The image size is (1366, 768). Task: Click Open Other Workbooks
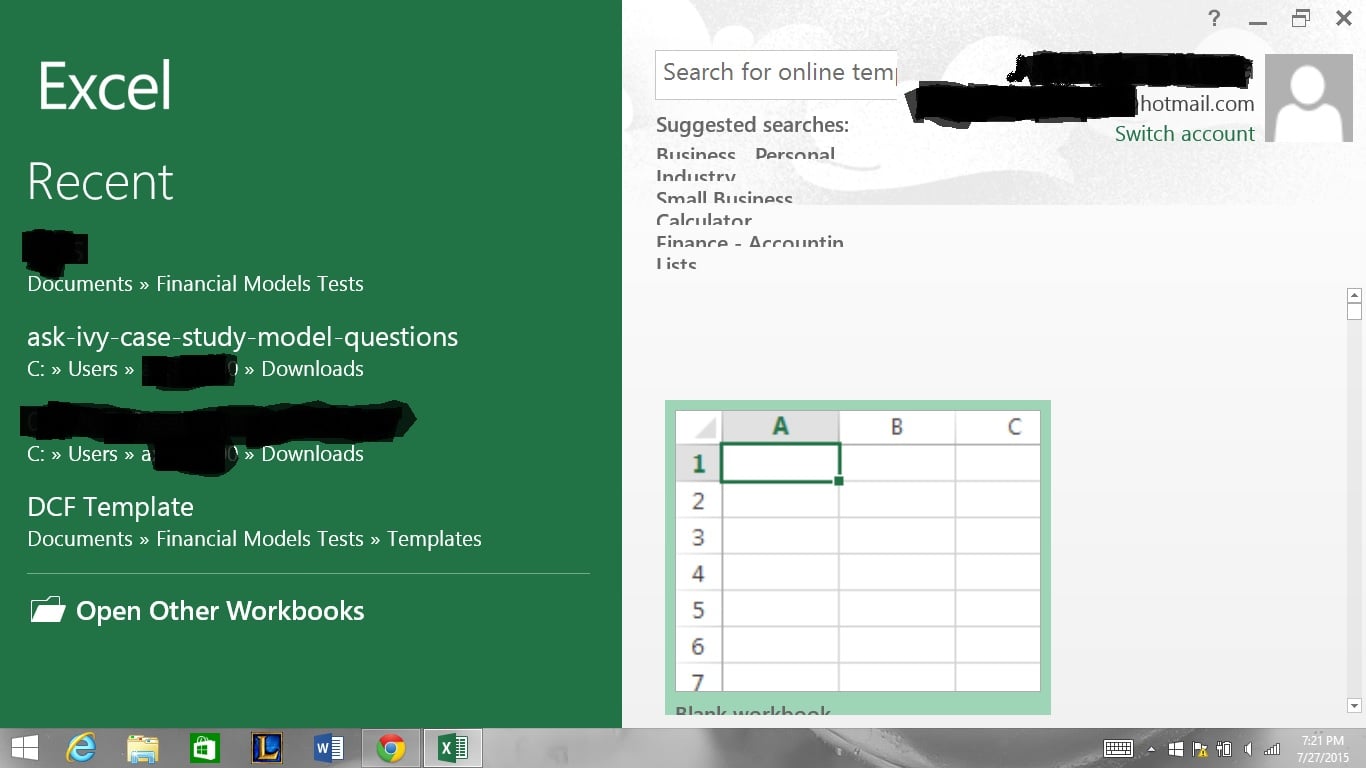tap(219, 611)
